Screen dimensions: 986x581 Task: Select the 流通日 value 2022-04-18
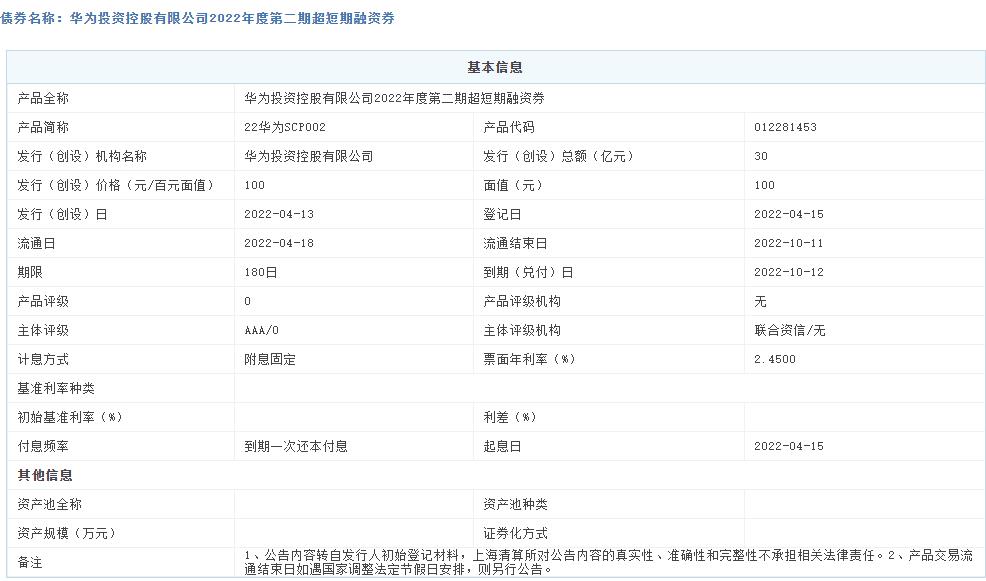(279, 242)
